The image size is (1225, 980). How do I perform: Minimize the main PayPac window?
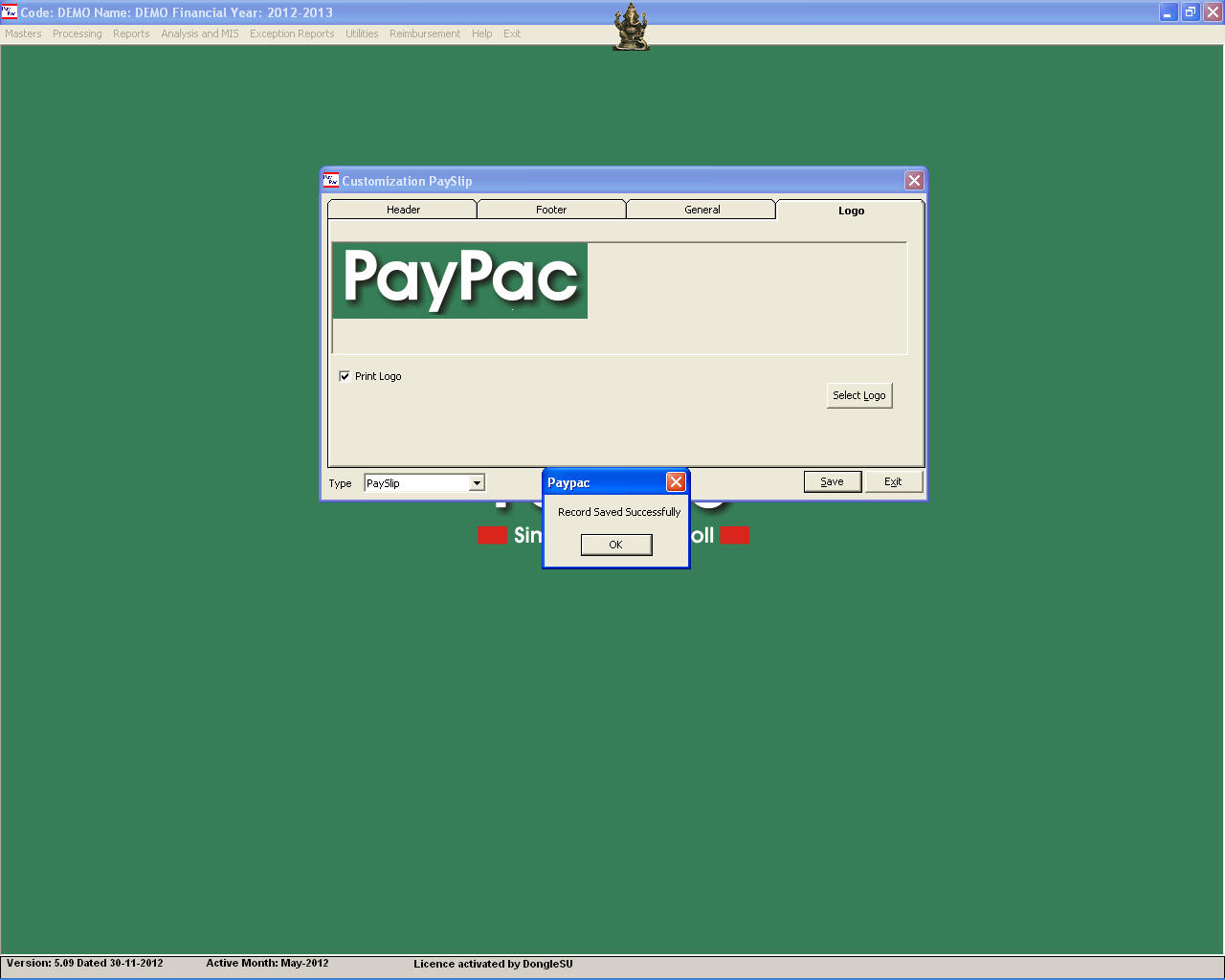click(1169, 12)
